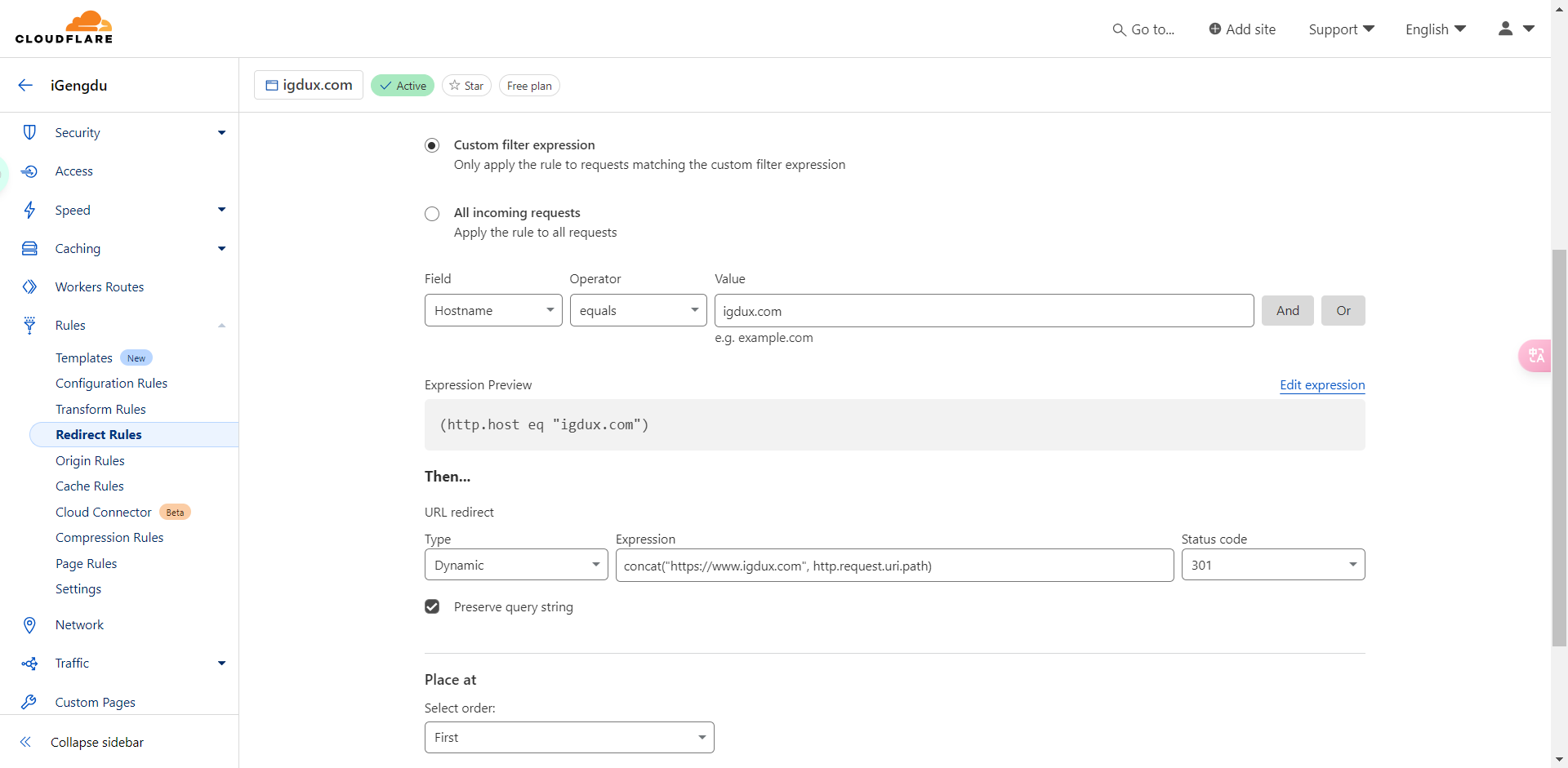Click the Caching storage icon
The height and width of the screenshot is (768, 1568).
[x=29, y=249]
